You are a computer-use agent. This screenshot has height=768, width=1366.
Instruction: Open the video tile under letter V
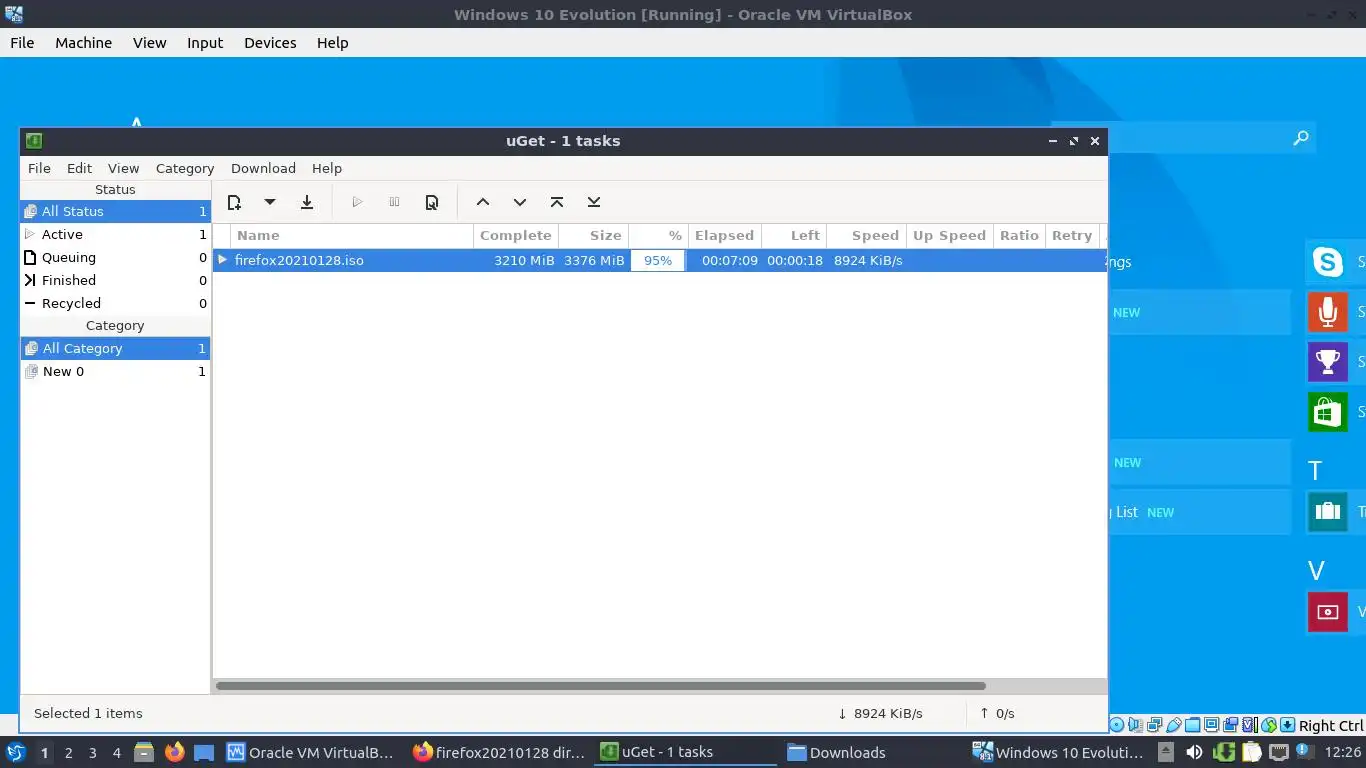(x=1328, y=612)
